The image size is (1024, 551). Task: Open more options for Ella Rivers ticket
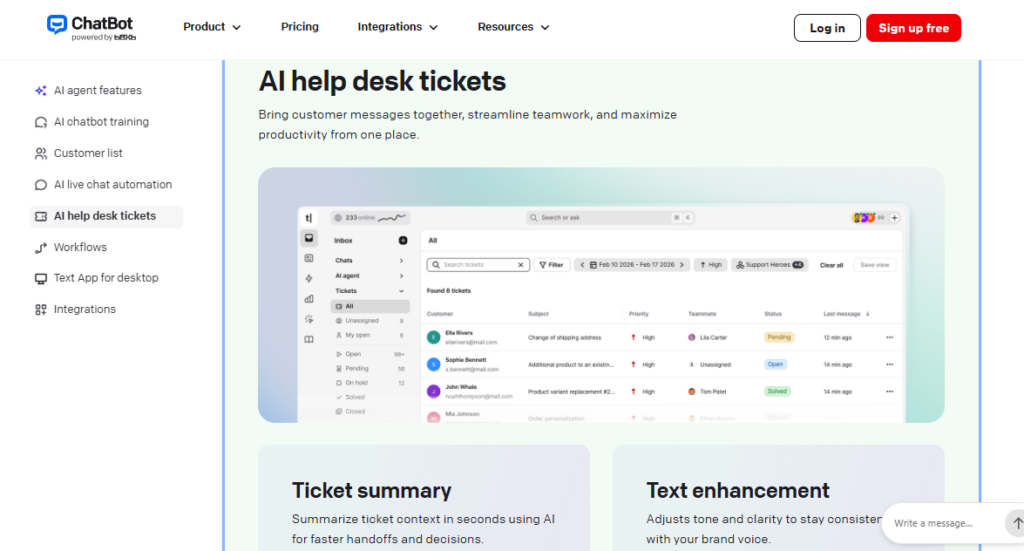tap(889, 338)
